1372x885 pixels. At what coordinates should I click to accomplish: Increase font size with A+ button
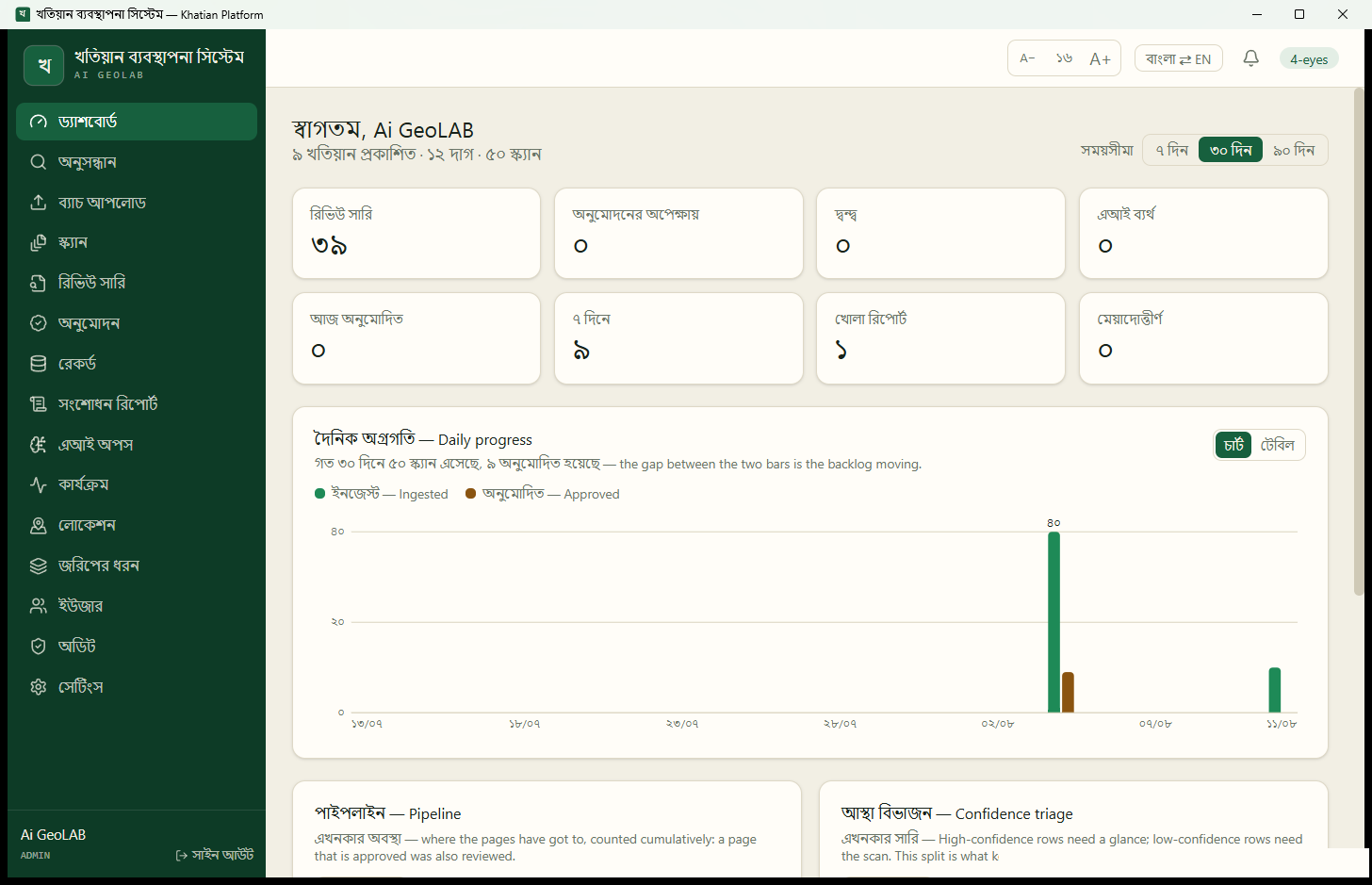[1100, 58]
